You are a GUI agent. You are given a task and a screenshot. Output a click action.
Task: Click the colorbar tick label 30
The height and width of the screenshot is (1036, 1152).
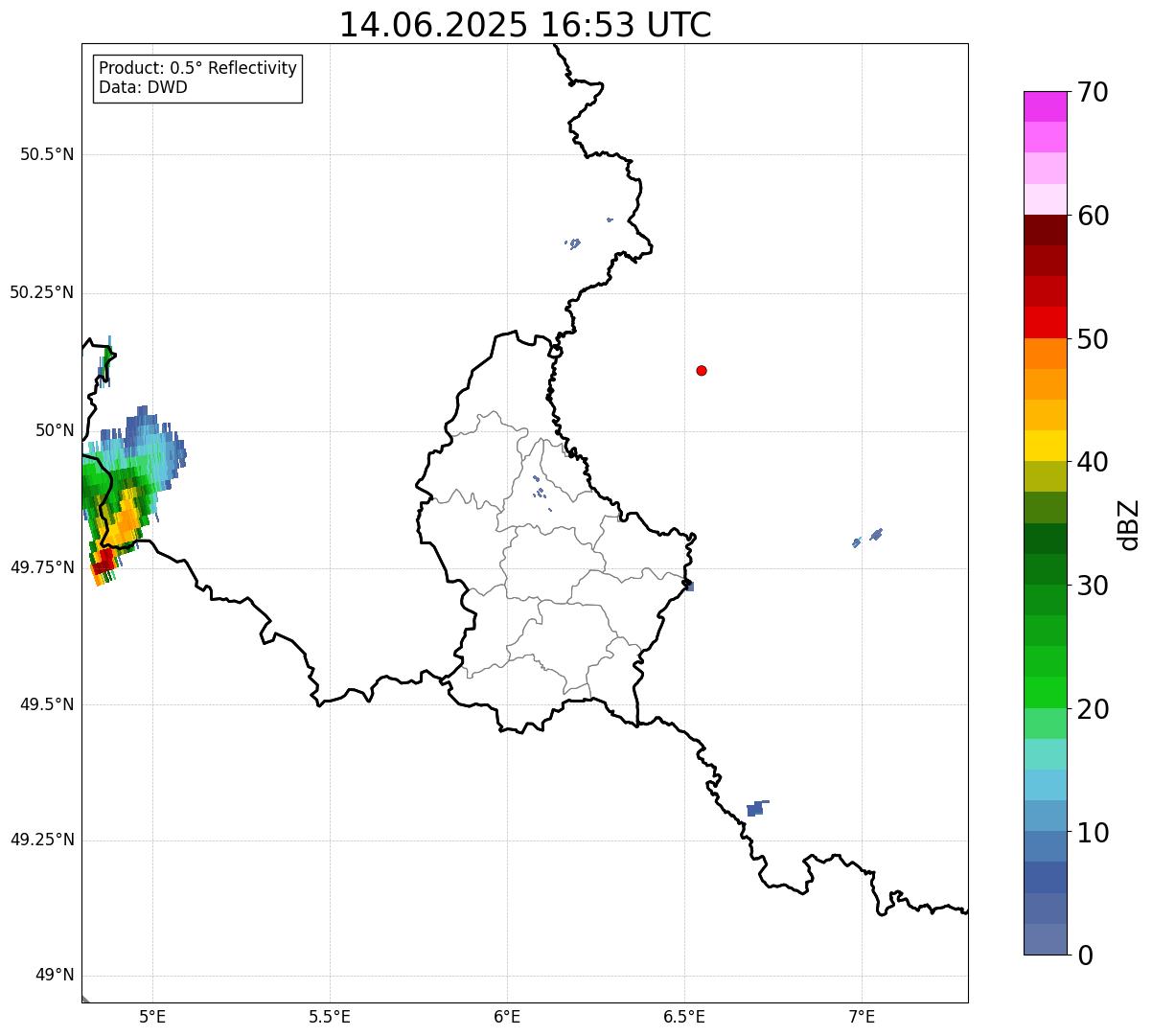(x=1093, y=586)
